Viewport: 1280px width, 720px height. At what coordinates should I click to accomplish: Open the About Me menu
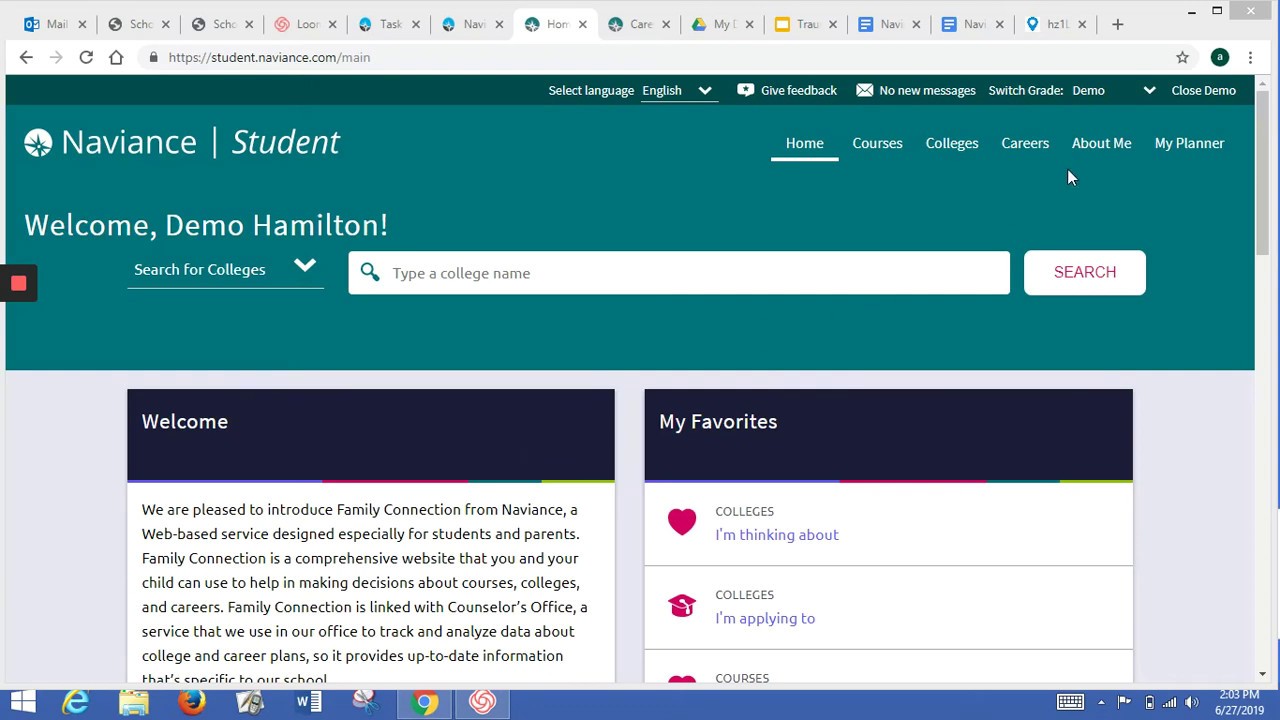[x=1101, y=143]
